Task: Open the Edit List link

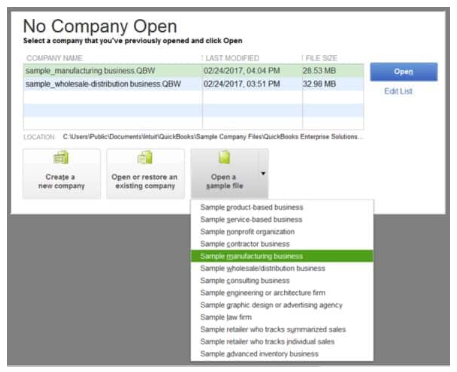Action: (x=398, y=91)
